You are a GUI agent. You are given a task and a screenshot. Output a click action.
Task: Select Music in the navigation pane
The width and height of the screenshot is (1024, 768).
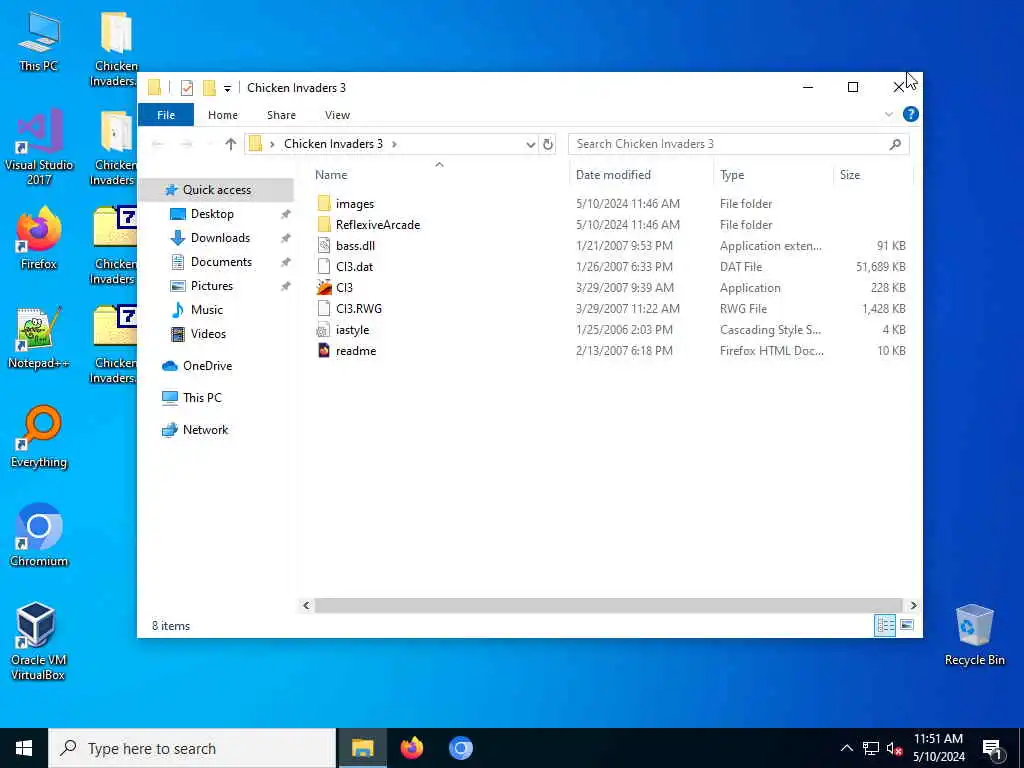coord(206,310)
